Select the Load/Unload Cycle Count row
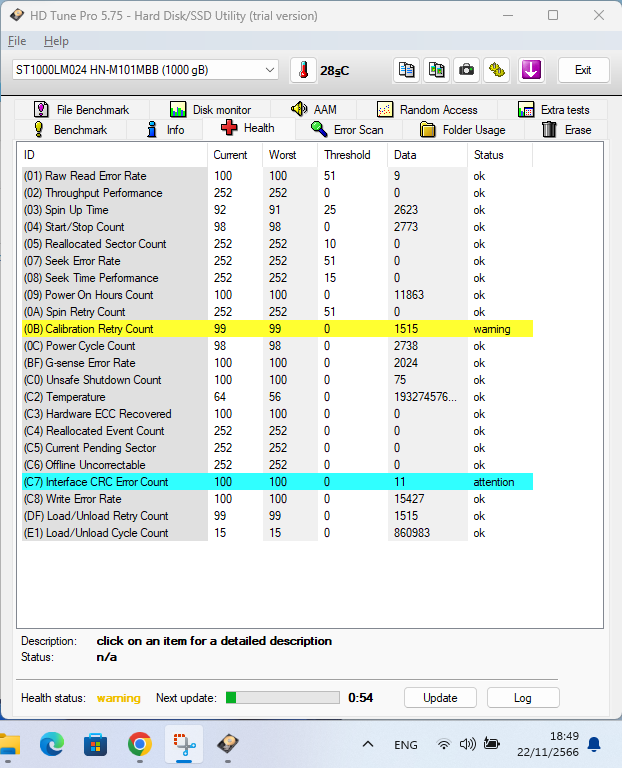Viewport: 622px width, 768px height. coord(277,533)
